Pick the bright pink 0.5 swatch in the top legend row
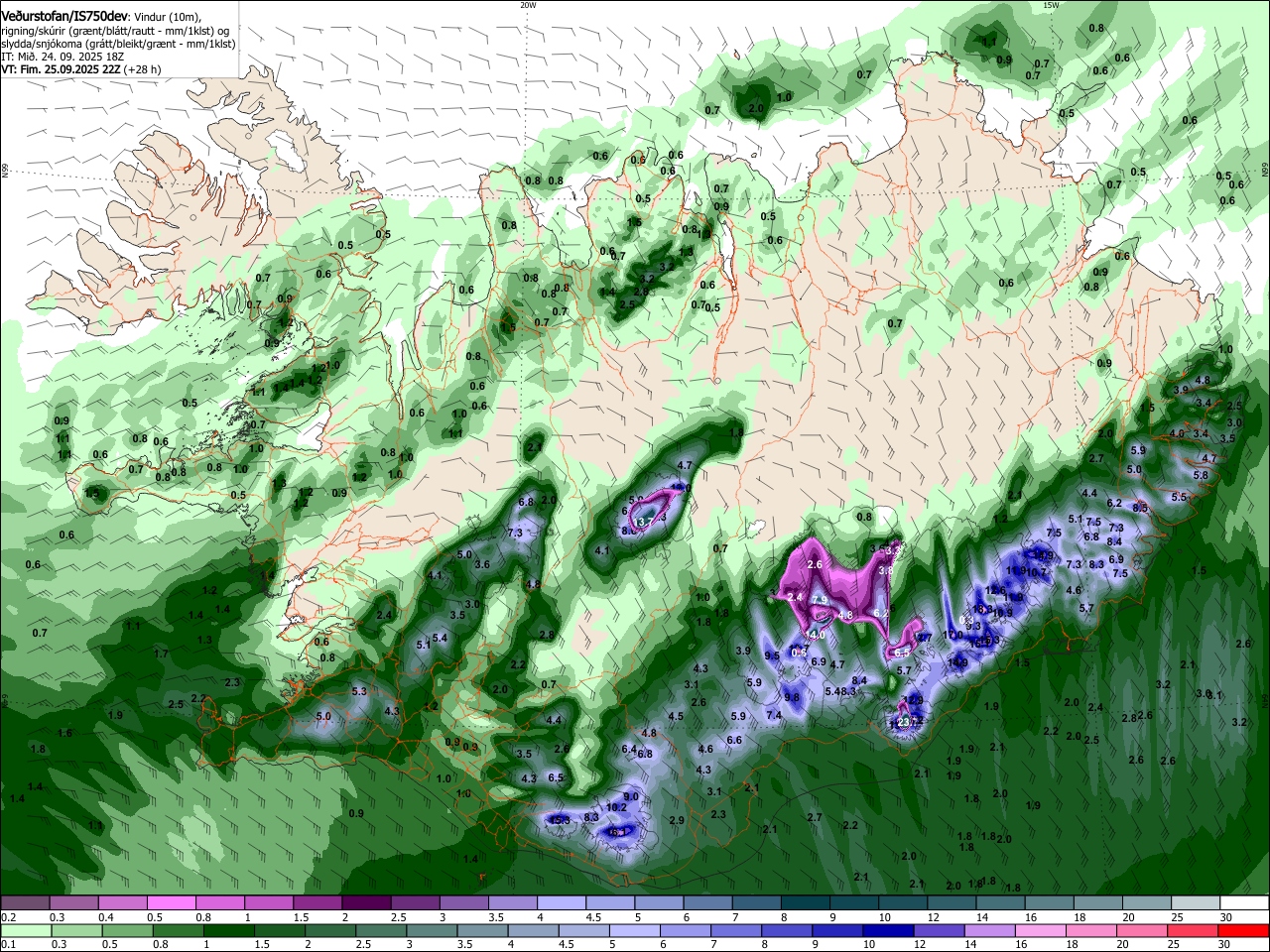 click(171, 902)
